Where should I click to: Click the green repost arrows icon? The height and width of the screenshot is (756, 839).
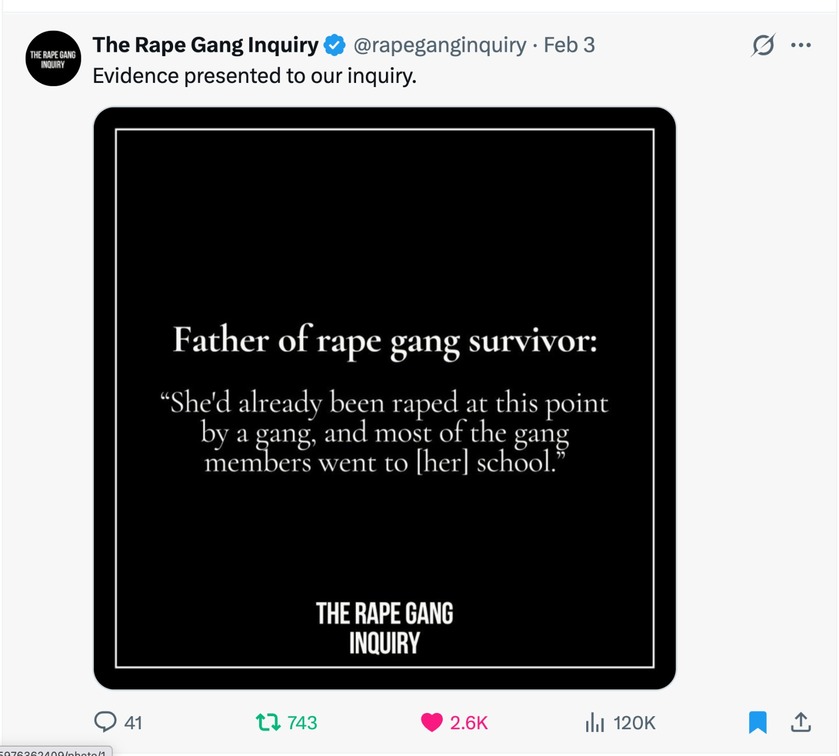(267, 721)
